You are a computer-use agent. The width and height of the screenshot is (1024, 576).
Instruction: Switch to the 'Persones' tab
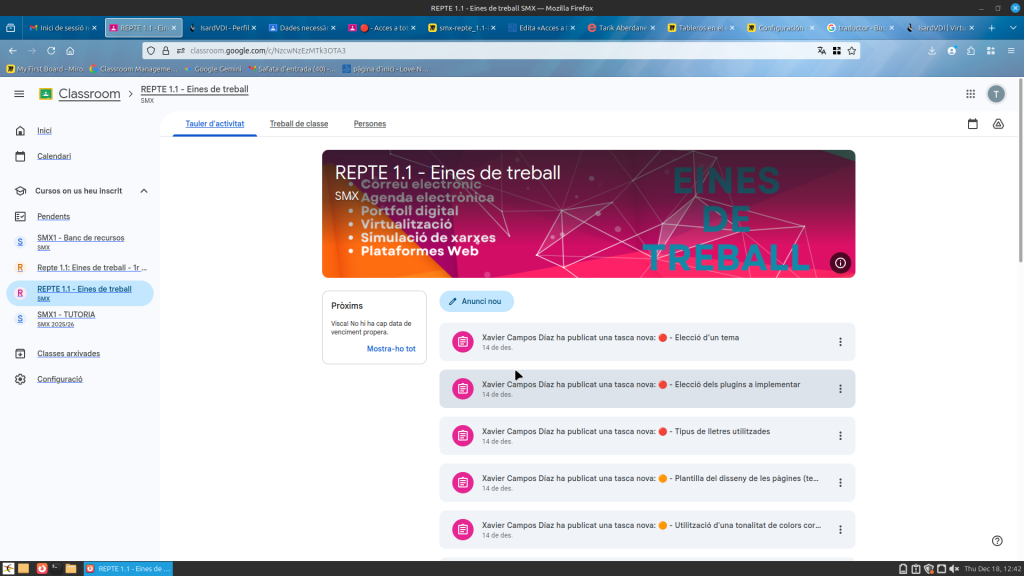[370, 124]
